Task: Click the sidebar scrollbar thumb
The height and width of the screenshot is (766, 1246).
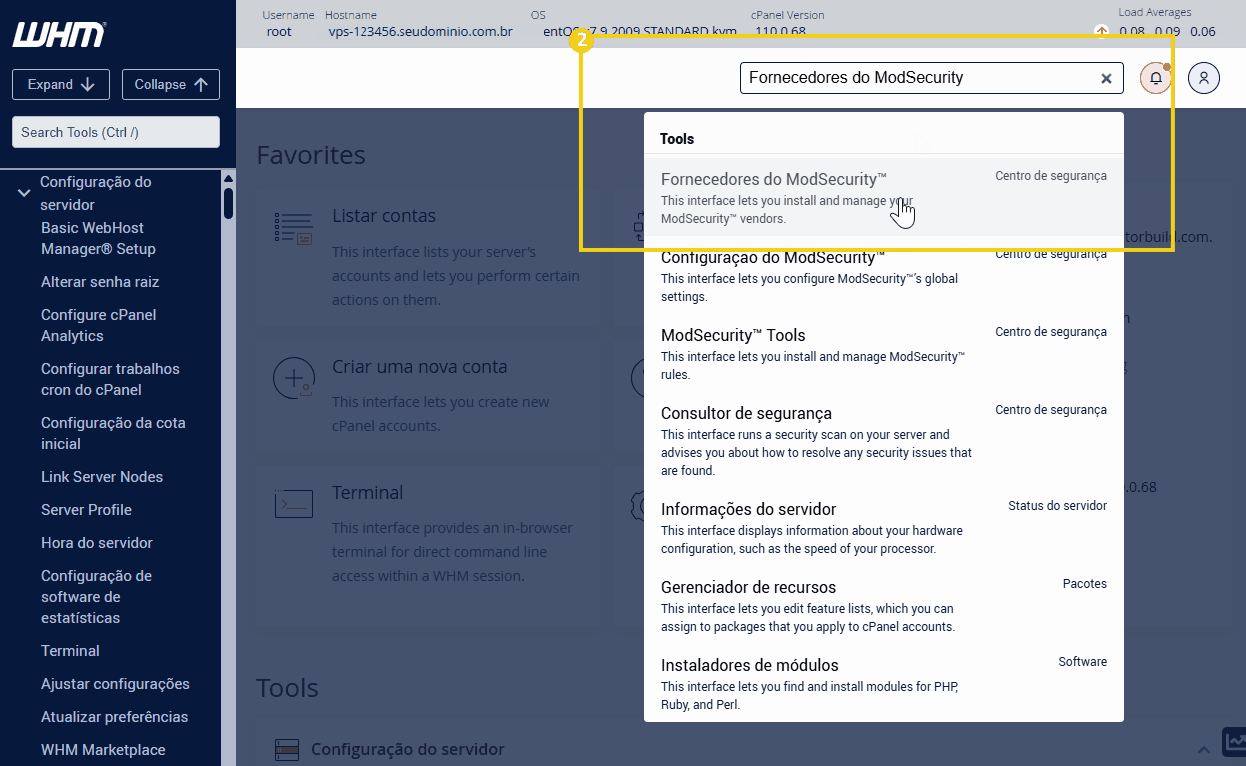Action: point(229,203)
